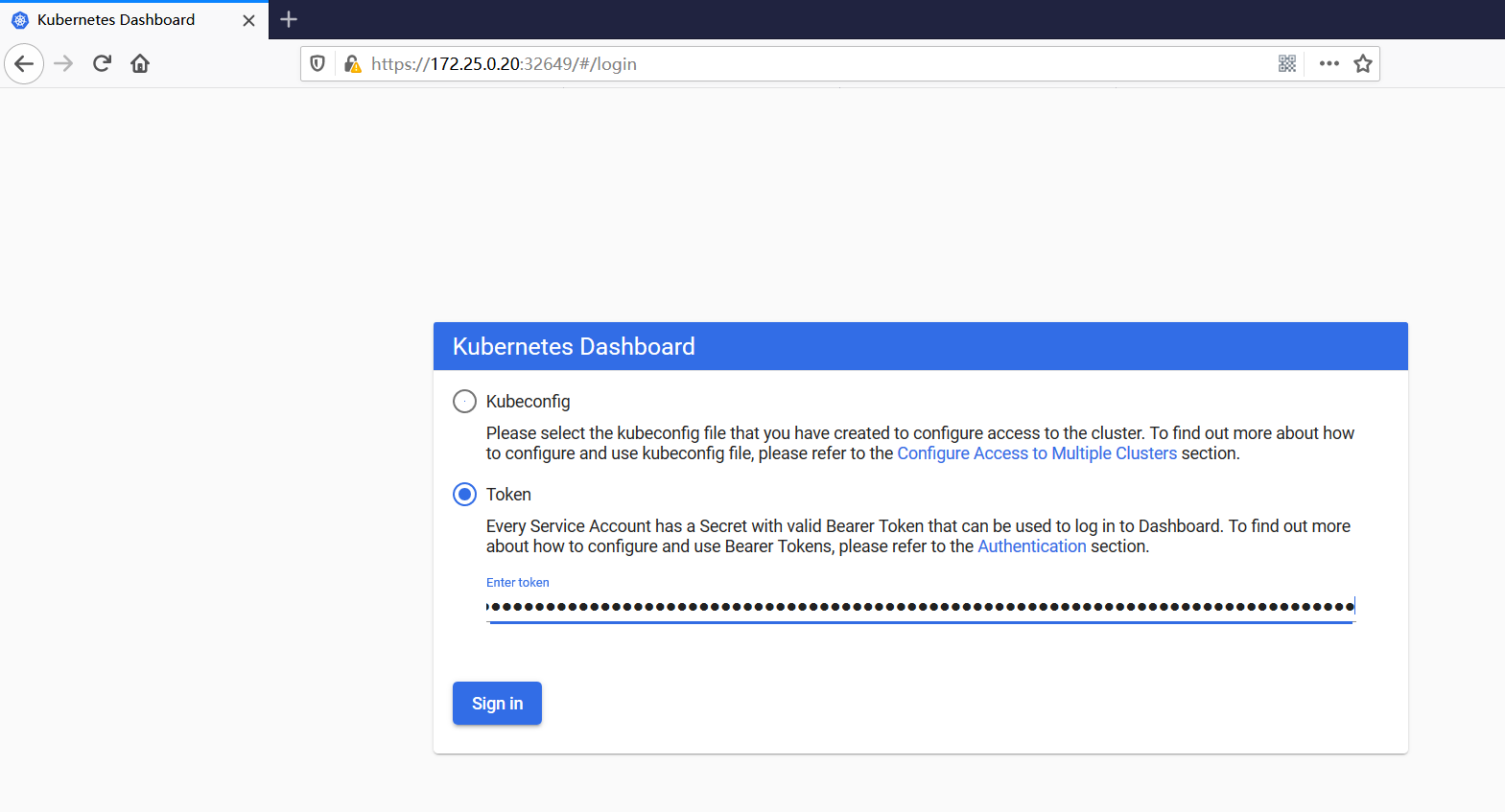Reload the current page
The image size is (1505, 812).
tap(102, 64)
